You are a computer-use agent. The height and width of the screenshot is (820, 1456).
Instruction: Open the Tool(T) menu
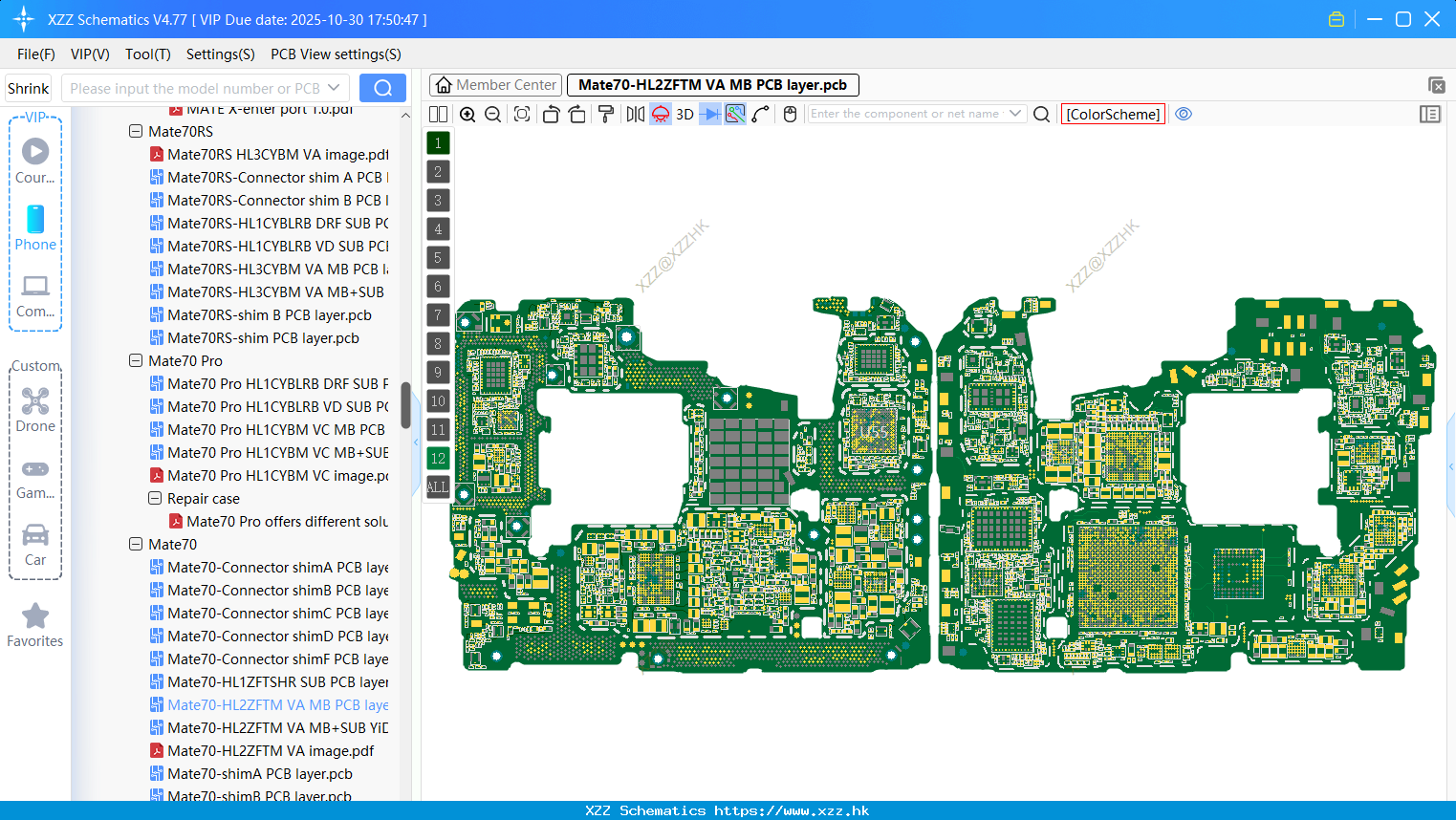(148, 54)
